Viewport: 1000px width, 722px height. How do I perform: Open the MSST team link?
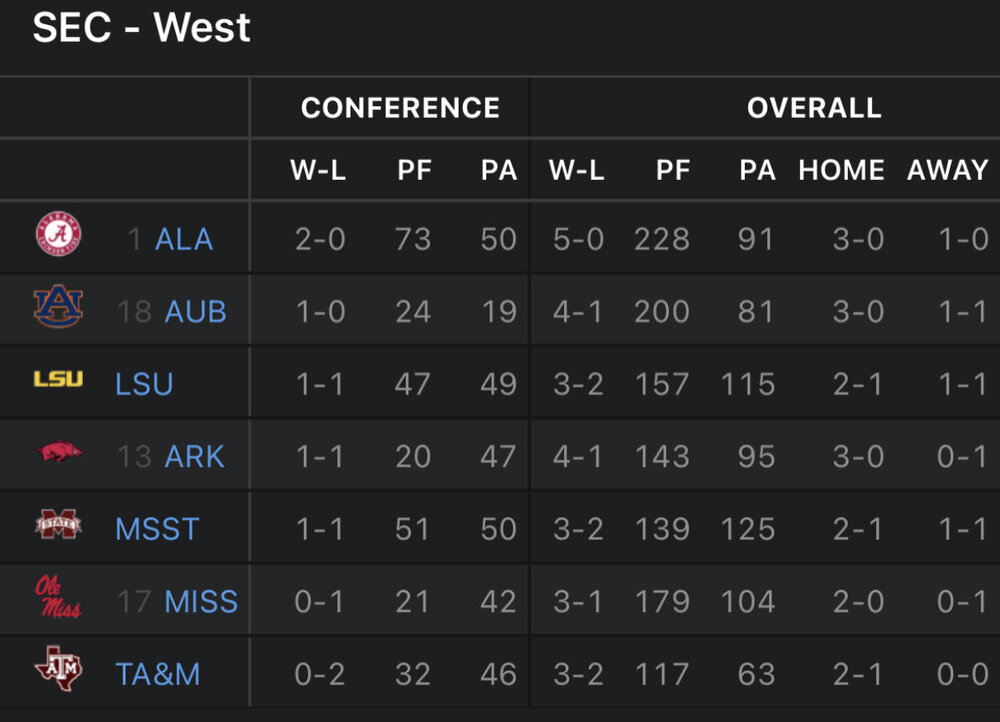coord(157,529)
